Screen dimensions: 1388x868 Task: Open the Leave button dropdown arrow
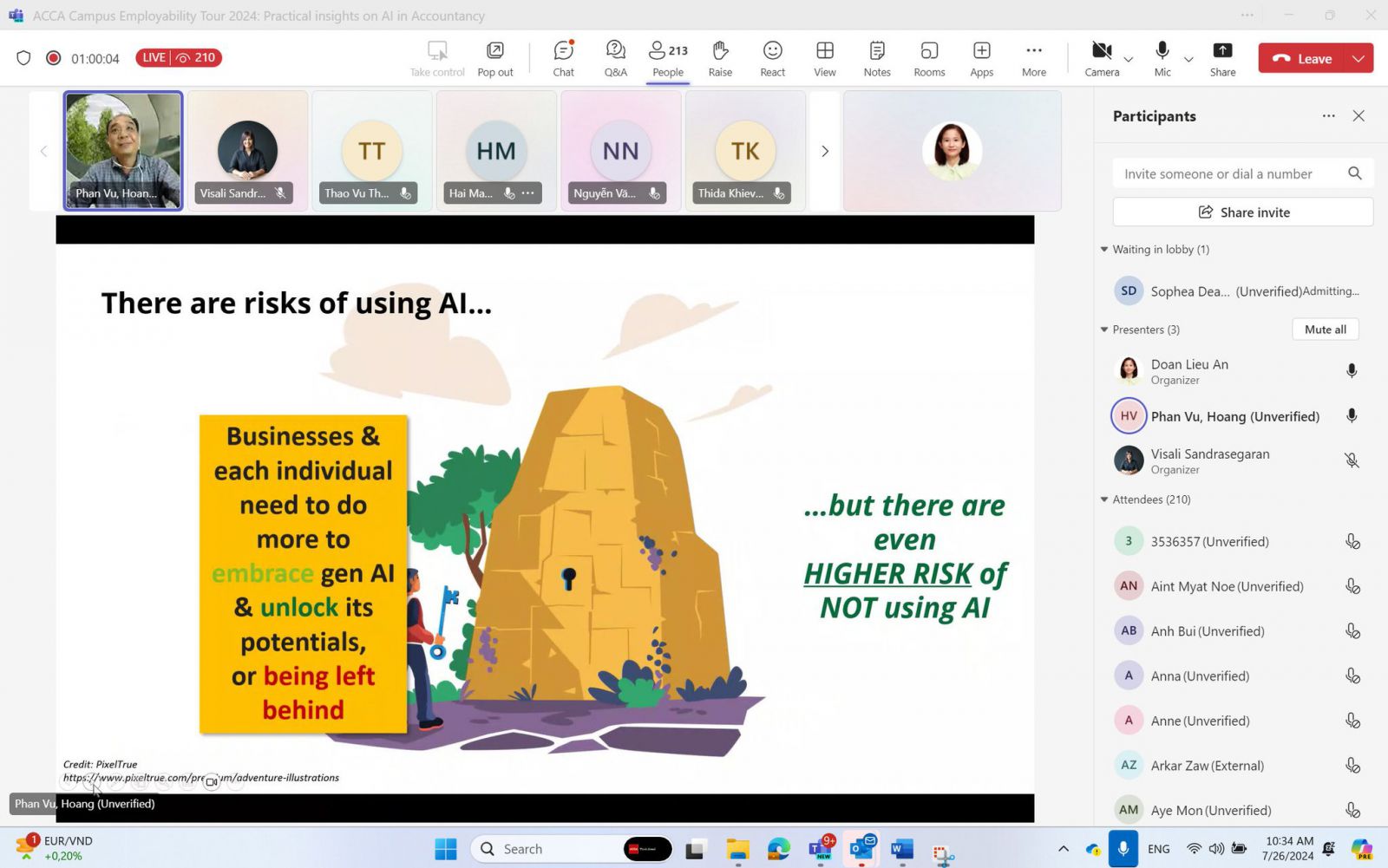1359,58
